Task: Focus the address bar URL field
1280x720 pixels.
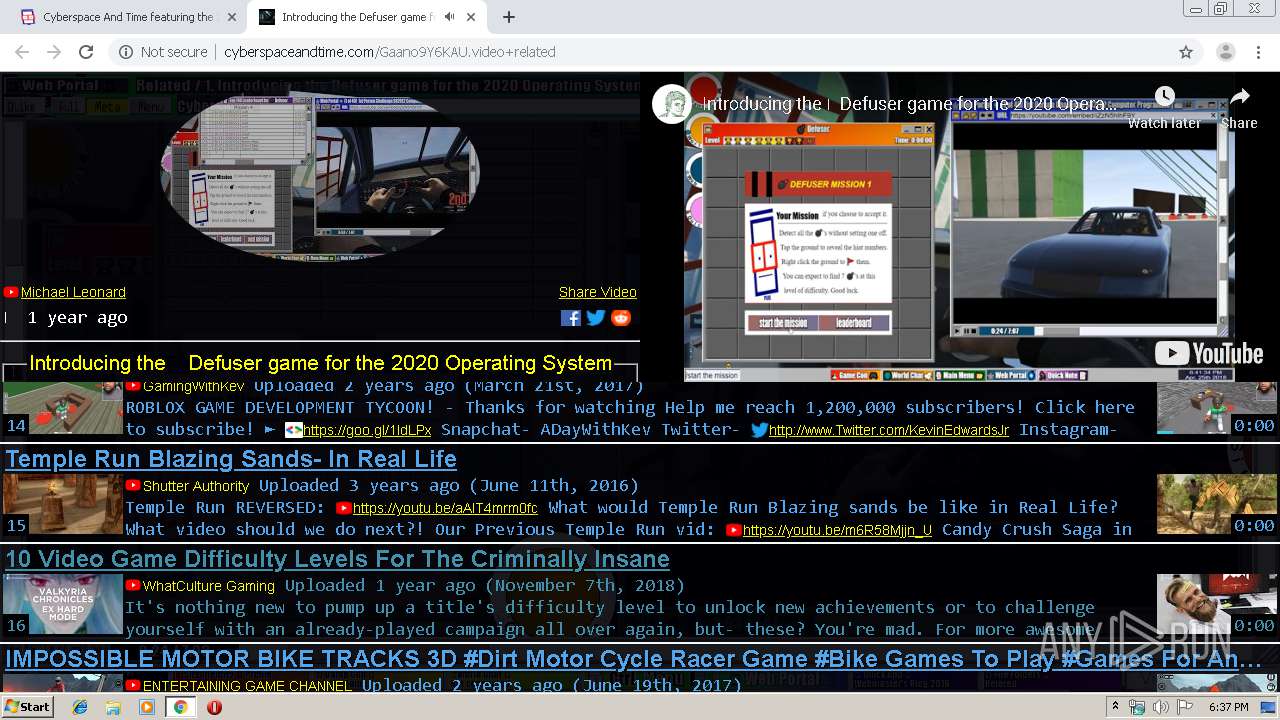Action: [x=640, y=52]
